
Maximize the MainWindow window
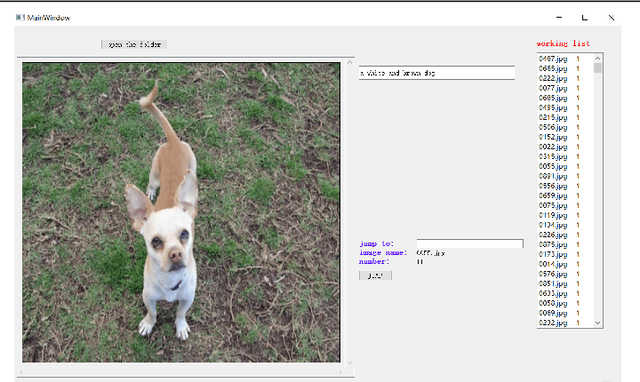(584, 18)
